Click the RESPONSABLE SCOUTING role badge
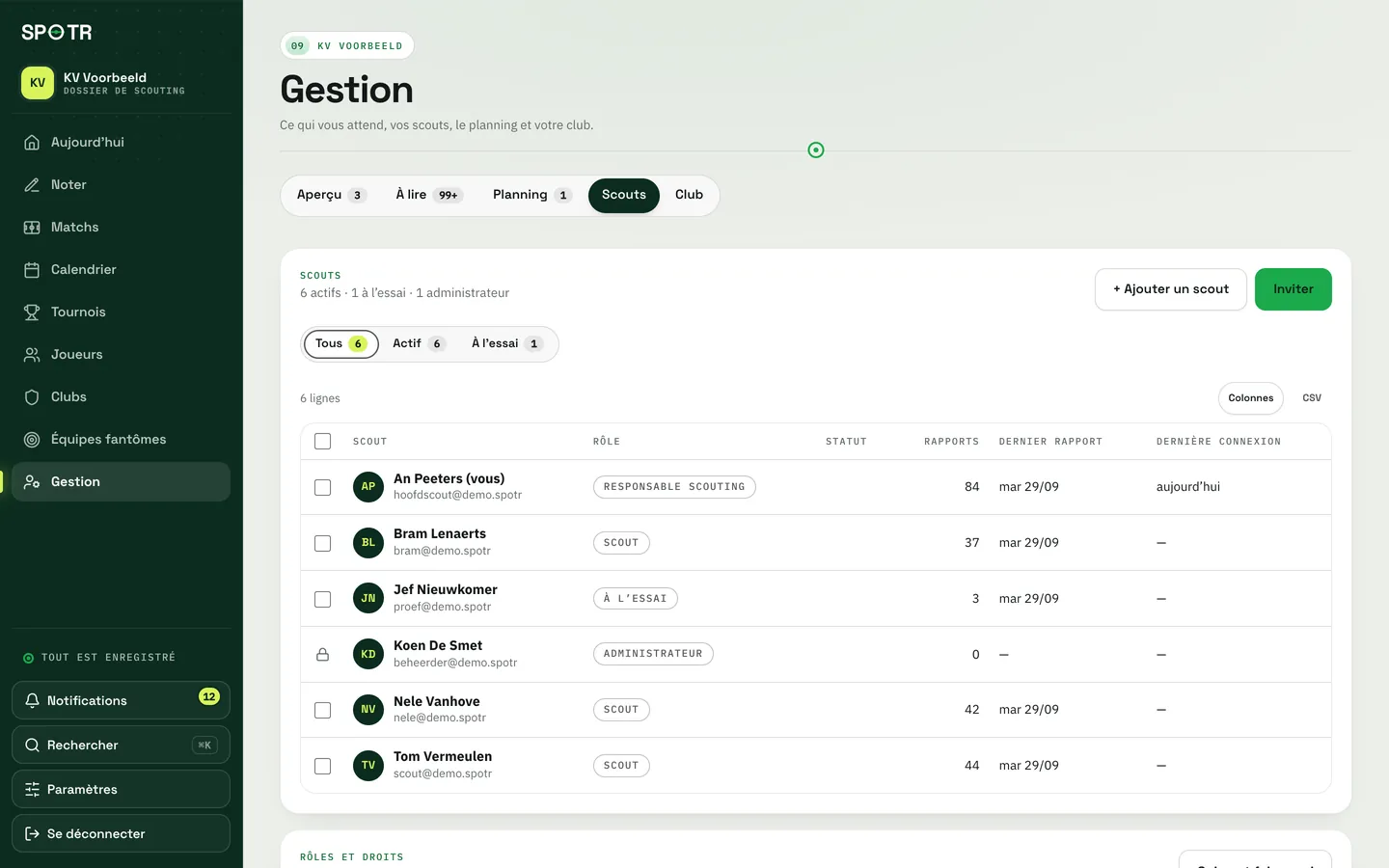 (x=674, y=487)
